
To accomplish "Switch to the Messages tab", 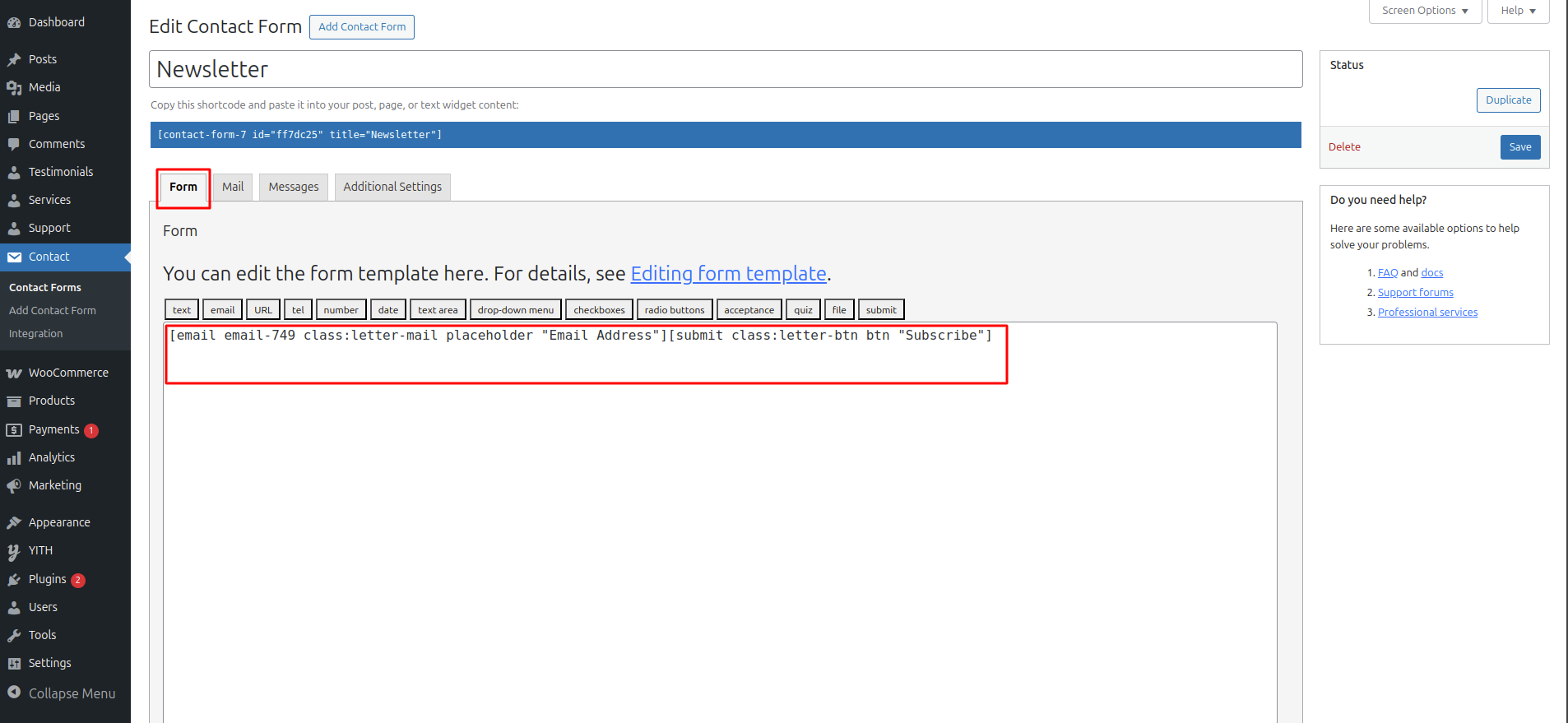I will [x=294, y=187].
